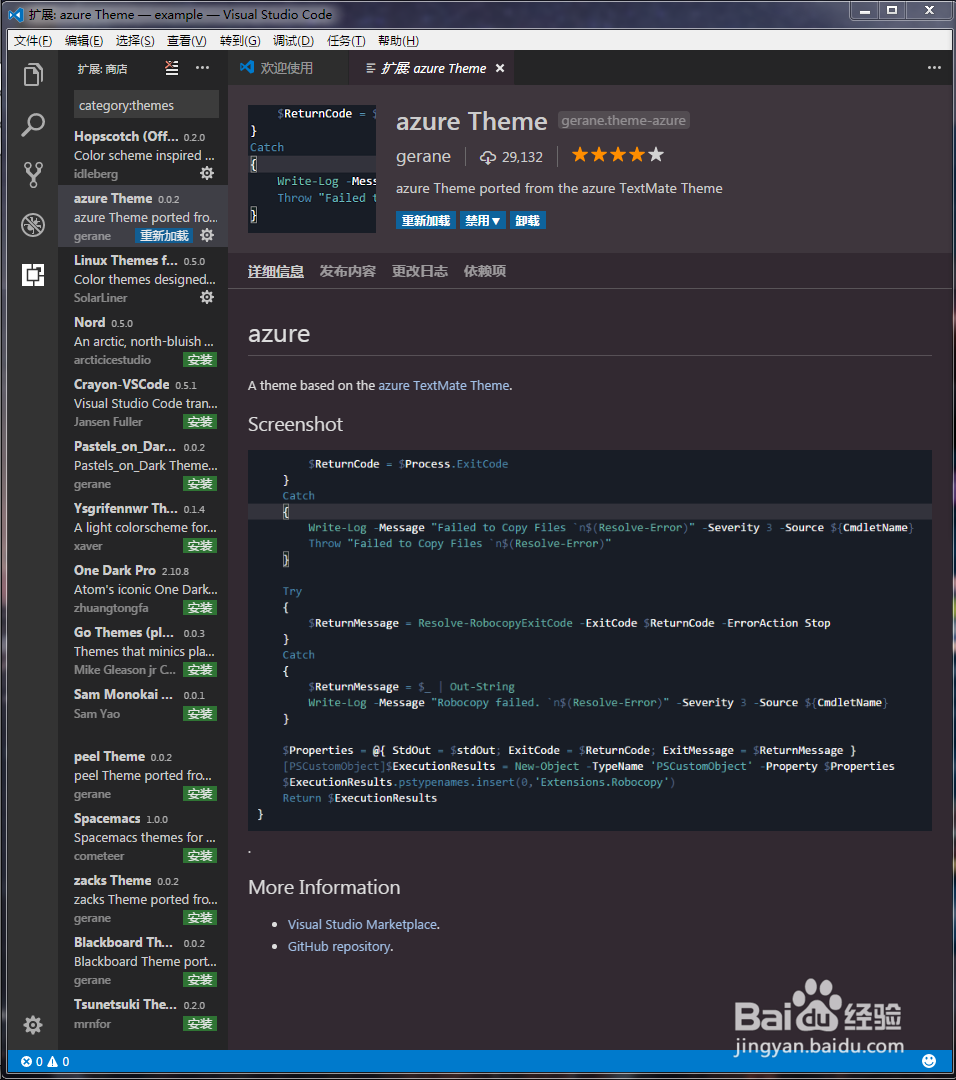Screen dimensions: 956x1080
Task: Open the File (文件) menu
Action: point(33,41)
